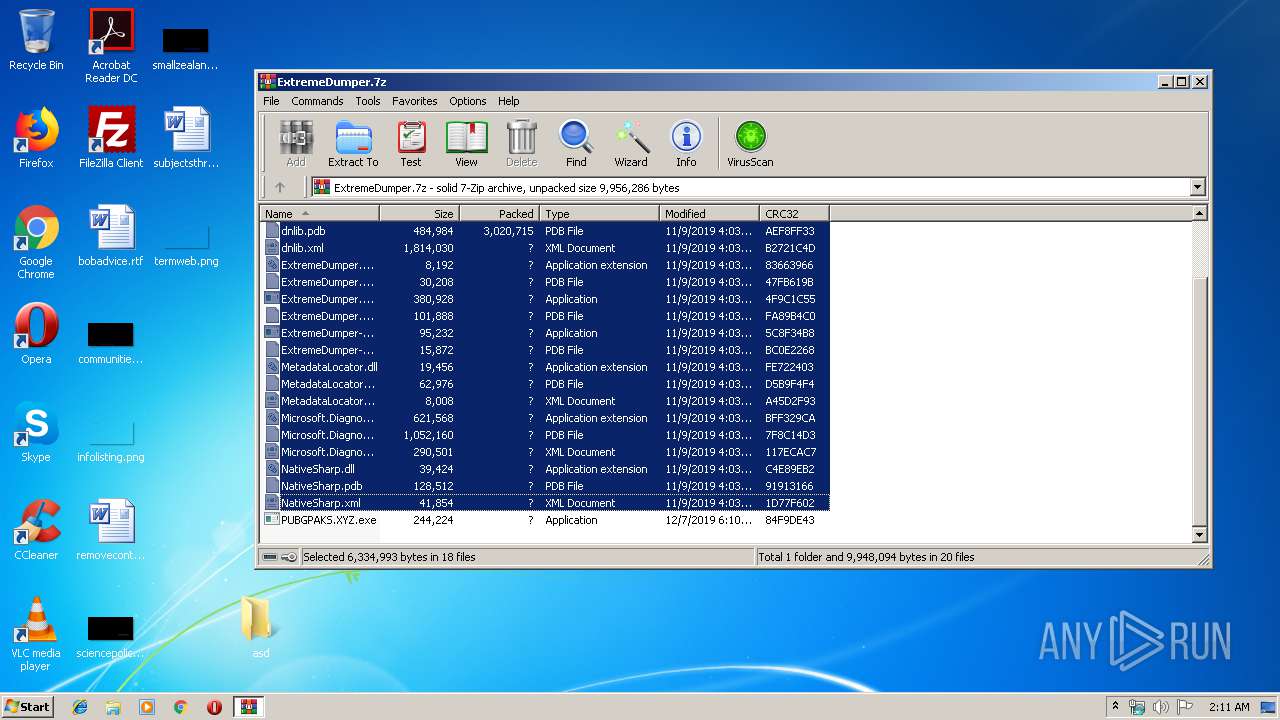Sort by the Packed column header

(x=500, y=213)
